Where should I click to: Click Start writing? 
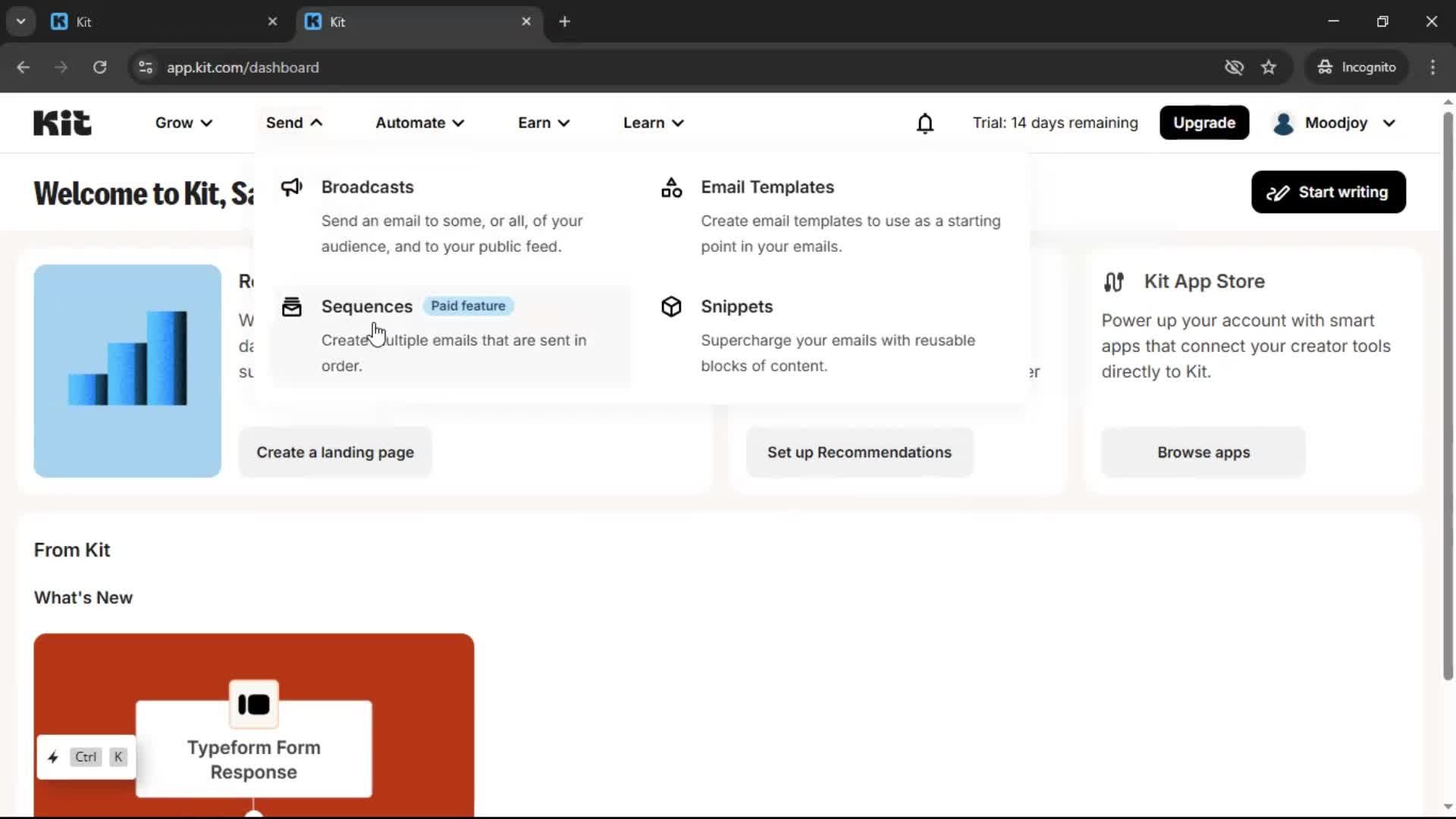1328,192
